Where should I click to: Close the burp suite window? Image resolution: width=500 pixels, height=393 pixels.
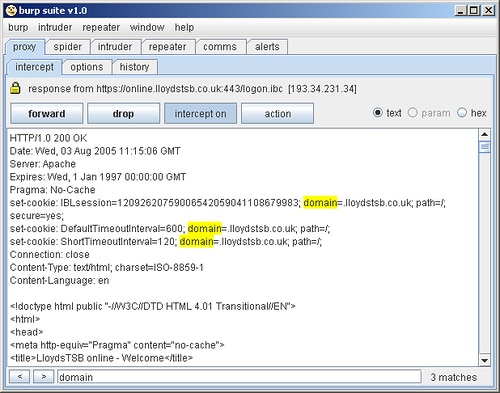click(x=488, y=11)
